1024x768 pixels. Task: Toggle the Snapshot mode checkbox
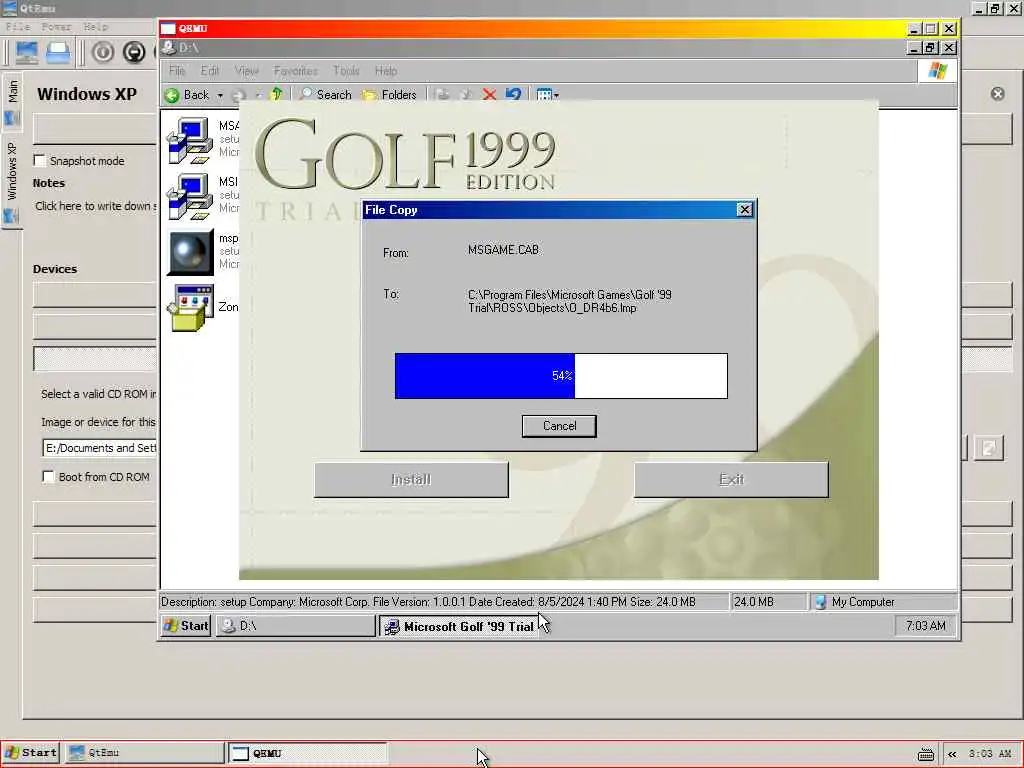pos(40,161)
